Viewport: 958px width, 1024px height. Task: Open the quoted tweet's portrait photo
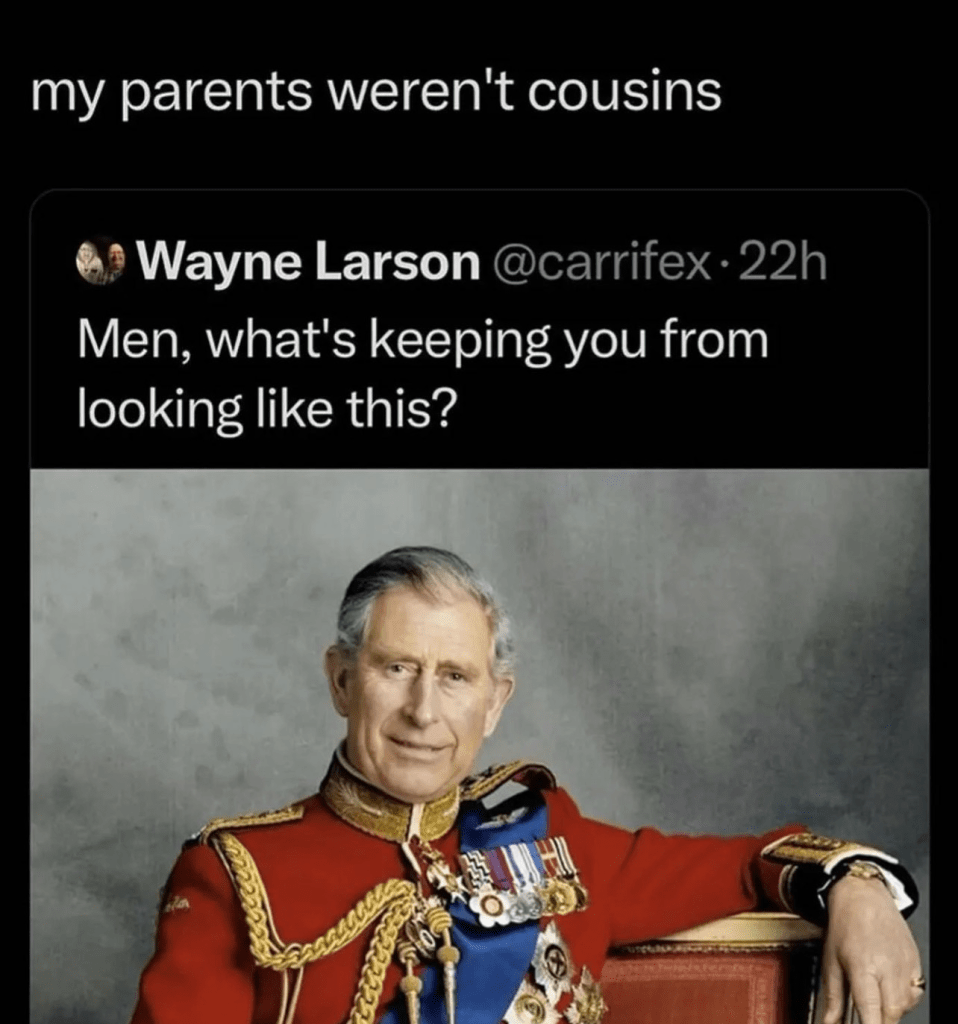479,746
